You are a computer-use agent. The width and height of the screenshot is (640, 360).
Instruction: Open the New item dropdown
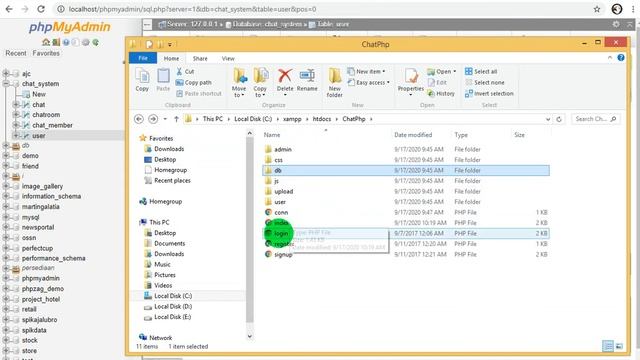(367, 71)
